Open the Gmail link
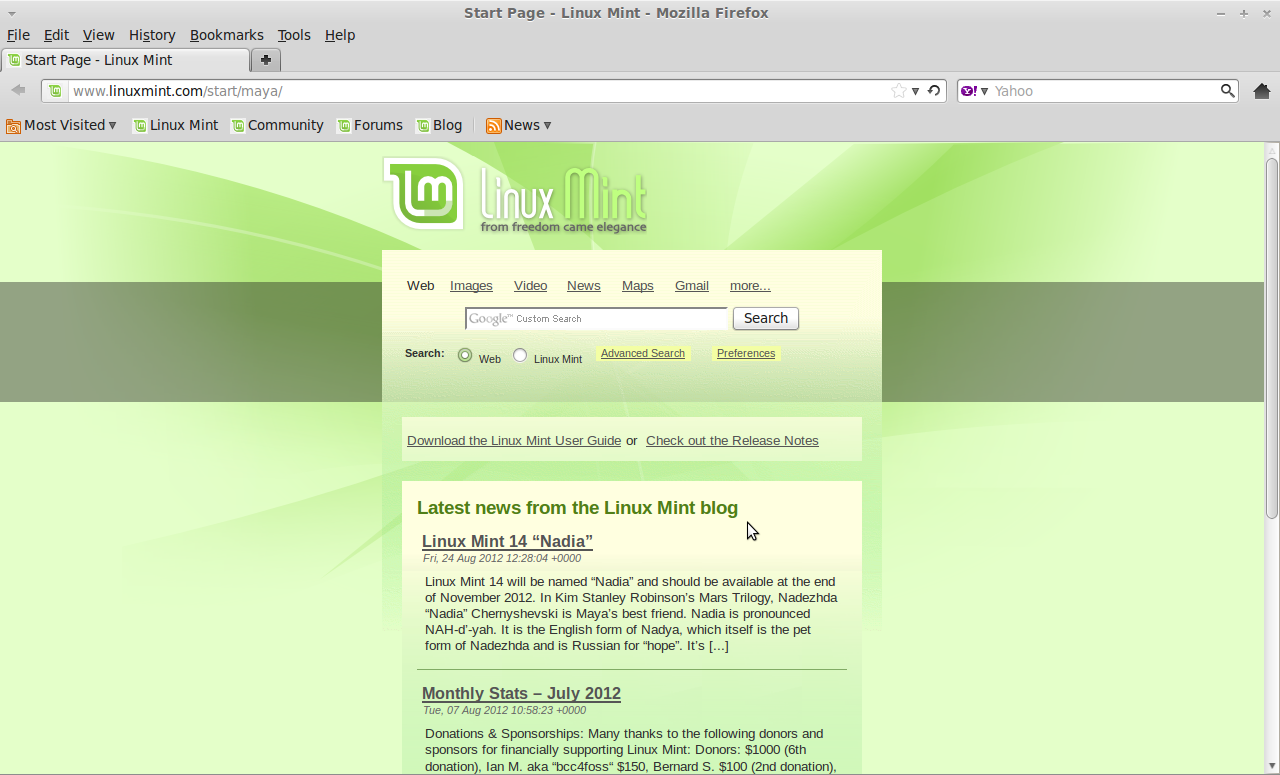1280x775 pixels. 692,286
